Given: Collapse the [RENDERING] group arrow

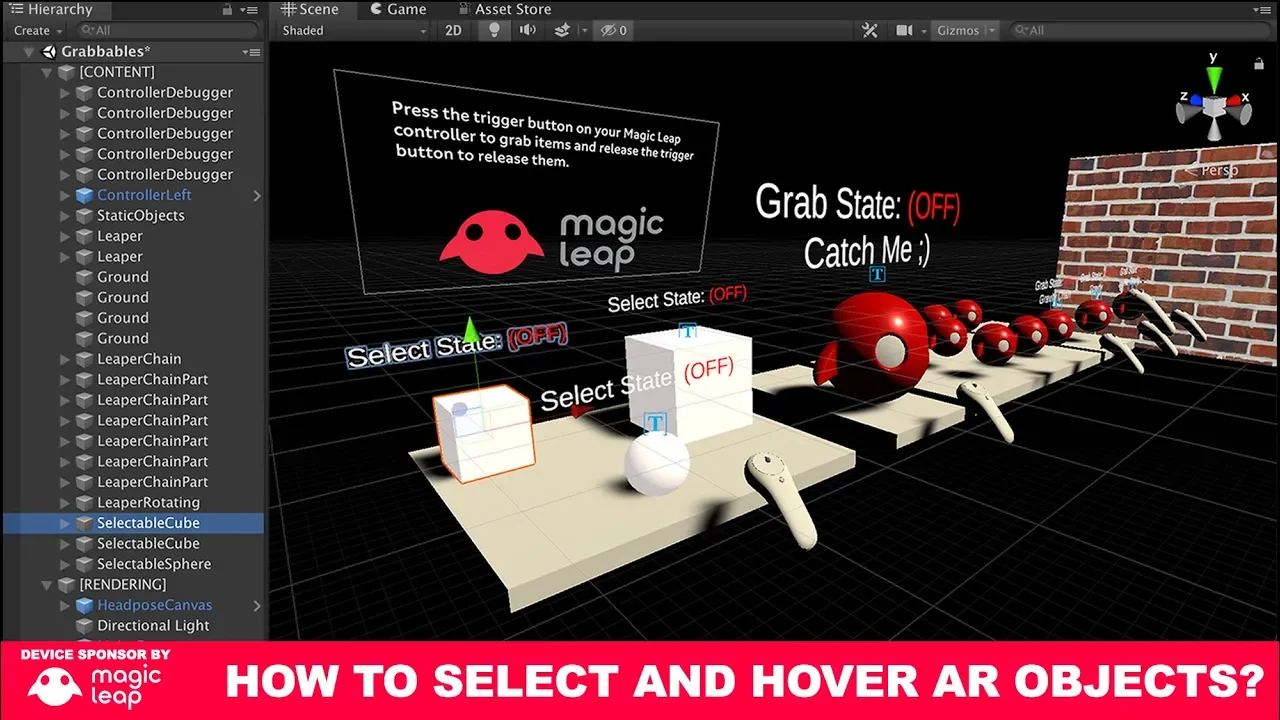Looking at the screenshot, I should [46, 584].
